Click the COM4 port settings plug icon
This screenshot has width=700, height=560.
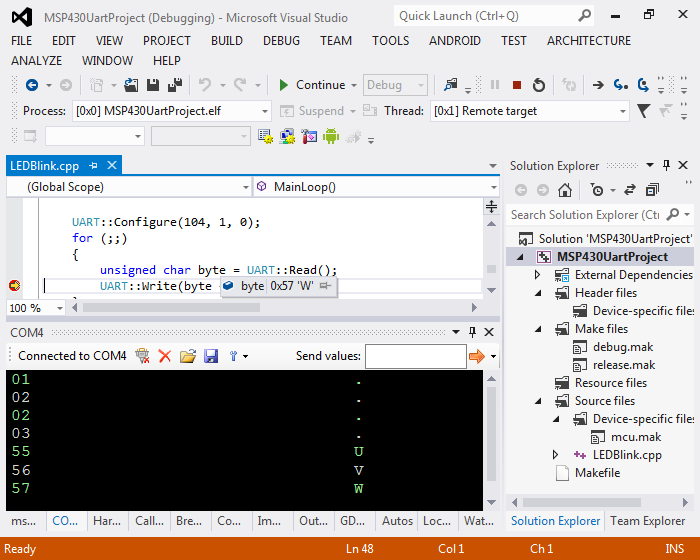[142, 356]
